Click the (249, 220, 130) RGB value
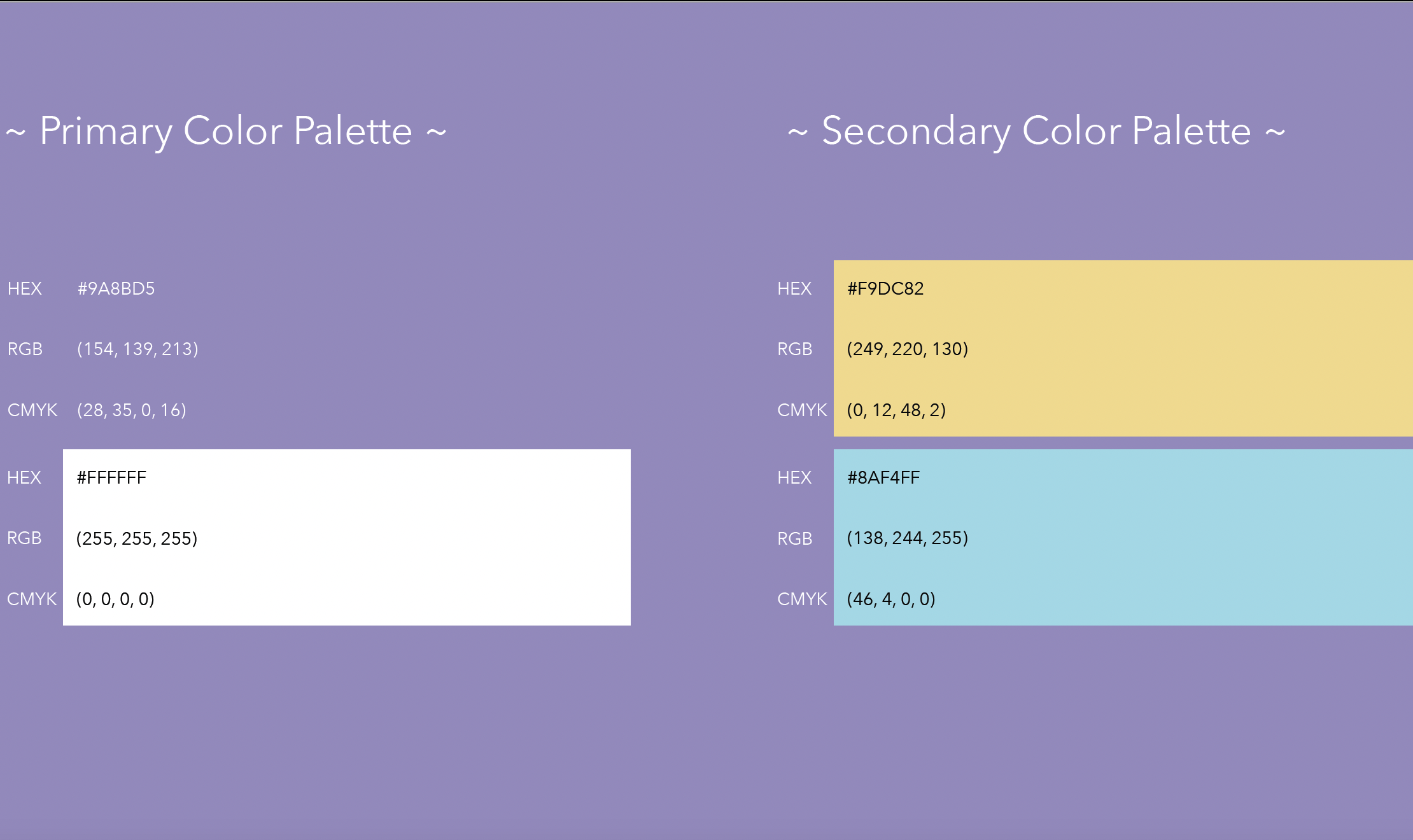The height and width of the screenshot is (840, 1413). (x=908, y=349)
